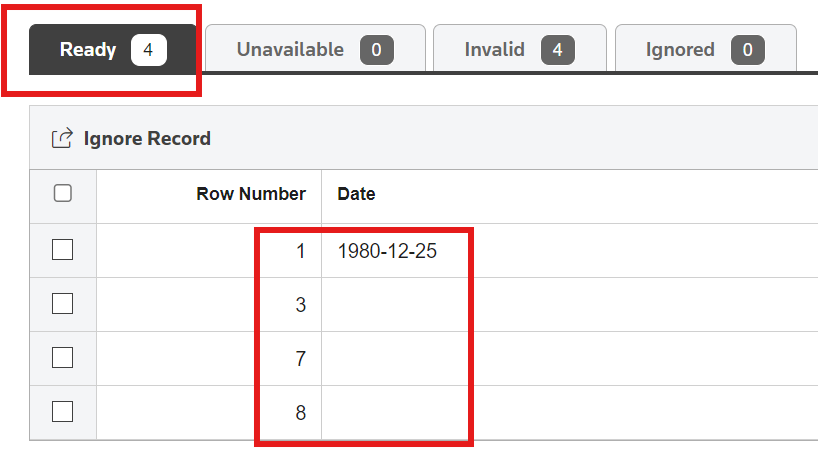Check the box for row number 1
The height and width of the screenshot is (451, 818).
point(62,250)
